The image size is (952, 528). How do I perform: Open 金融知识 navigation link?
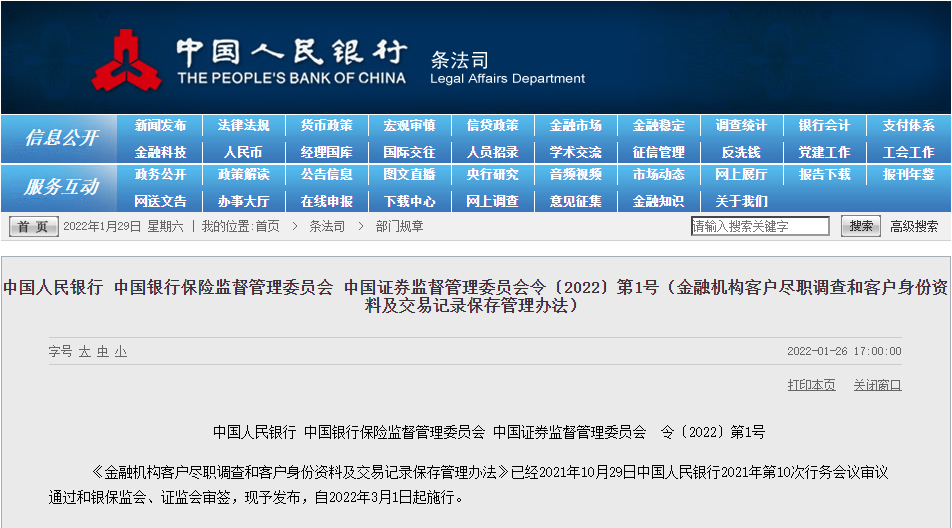tap(659, 201)
